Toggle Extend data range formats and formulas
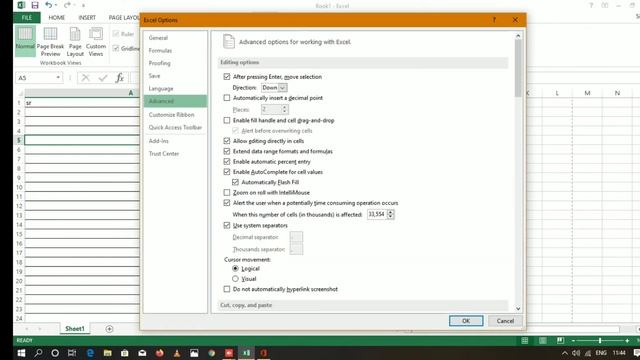640x360 pixels. [x=227, y=151]
